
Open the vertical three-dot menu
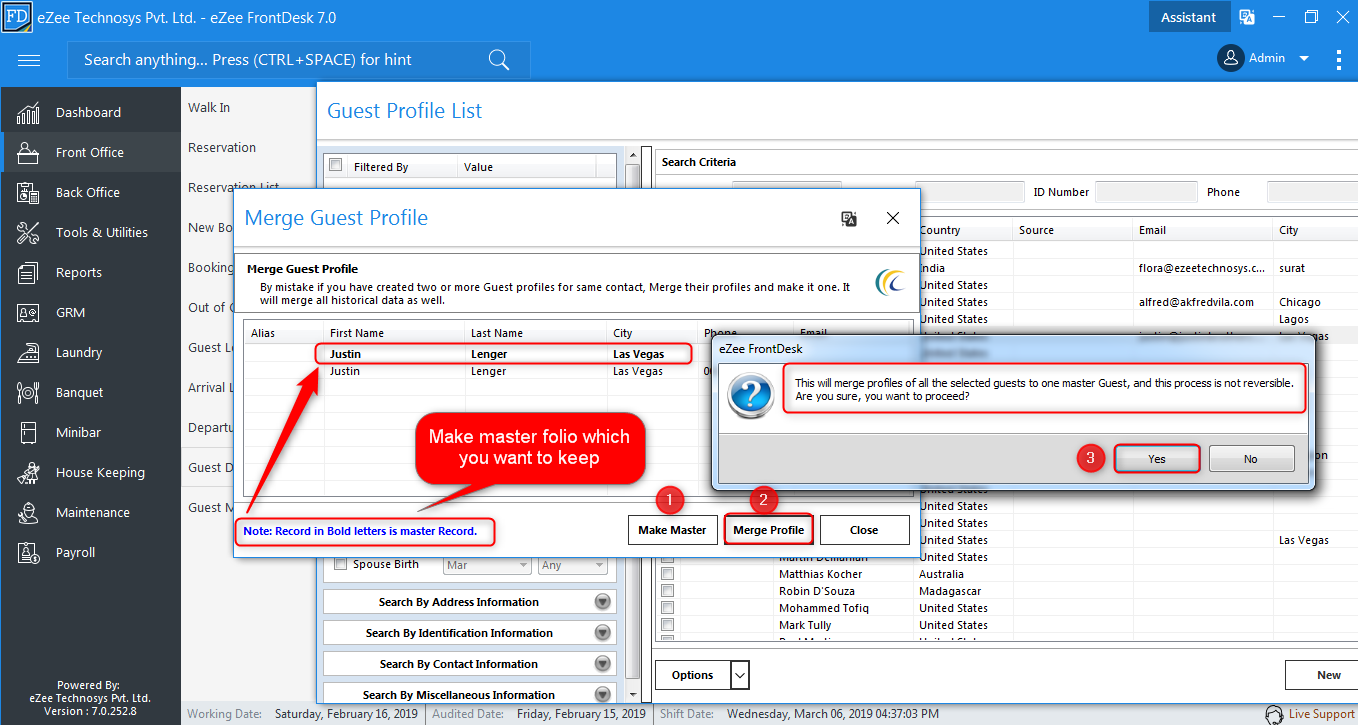tap(1339, 59)
